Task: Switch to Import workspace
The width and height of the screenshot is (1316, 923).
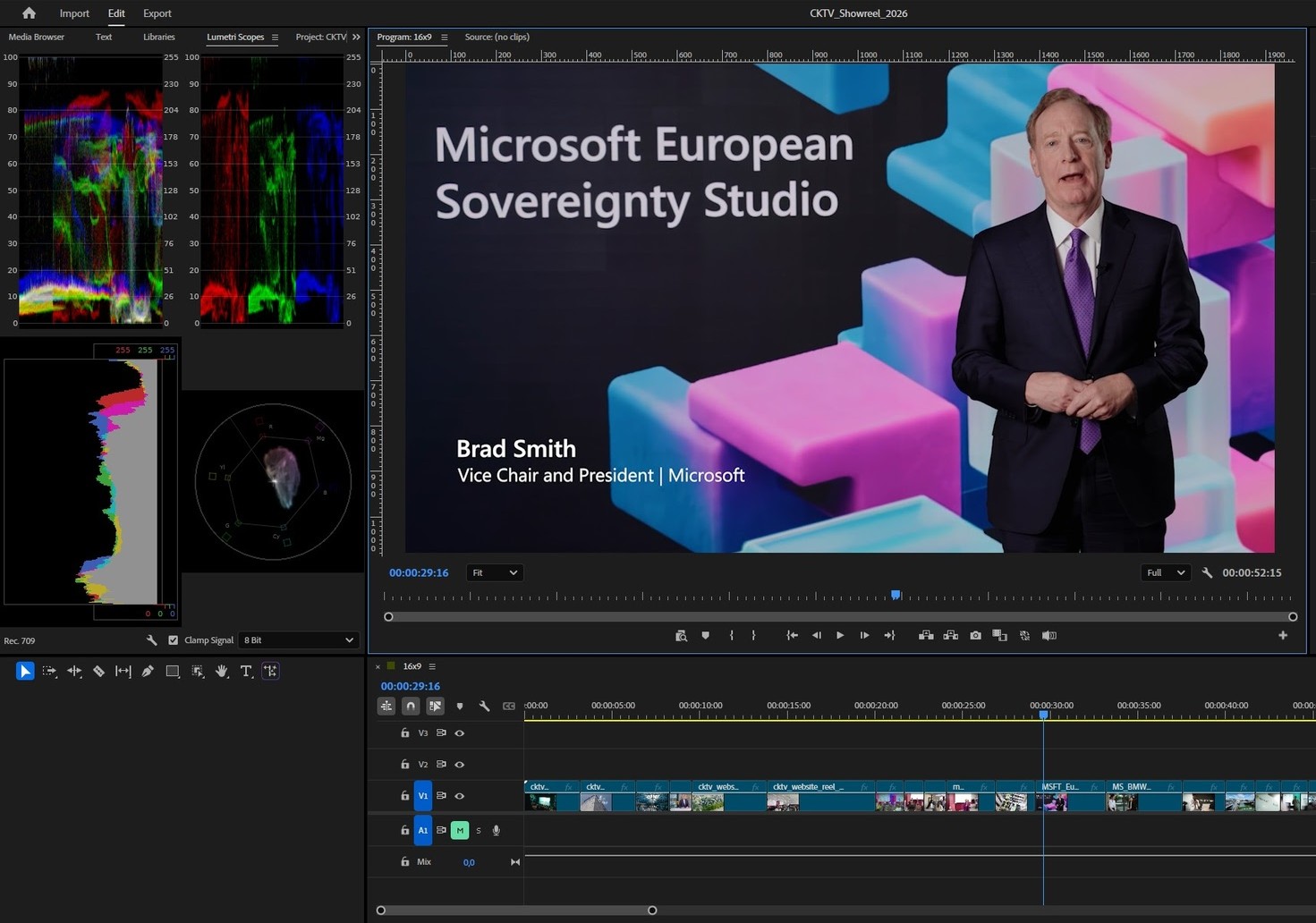Action: pyautogui.click(x=74, y=13)
